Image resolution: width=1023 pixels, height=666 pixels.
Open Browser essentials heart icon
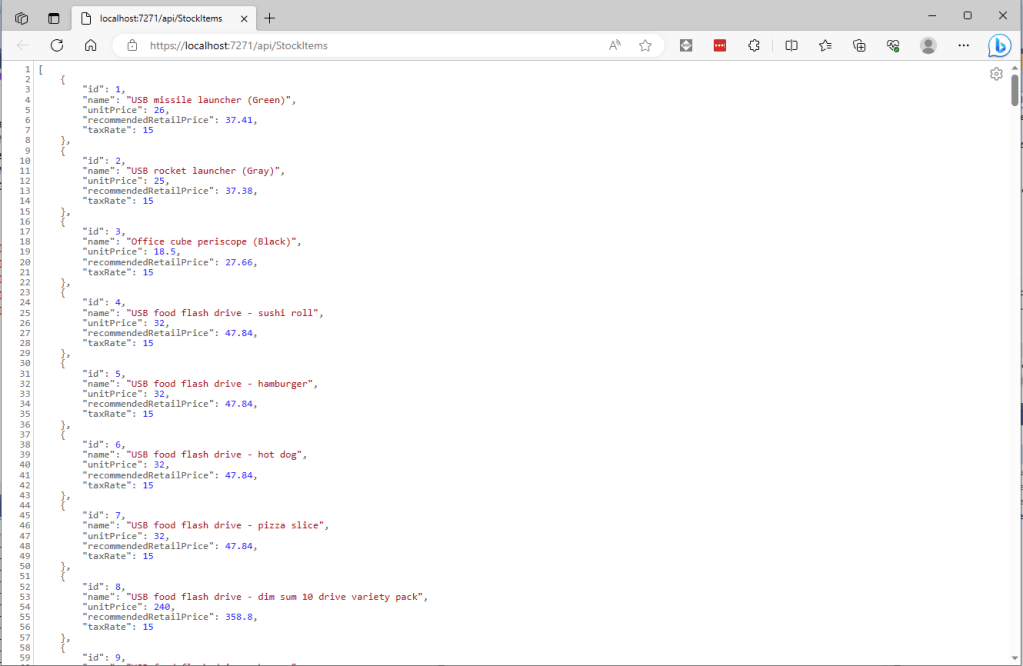pyautogui.click(x=893, y=45)
